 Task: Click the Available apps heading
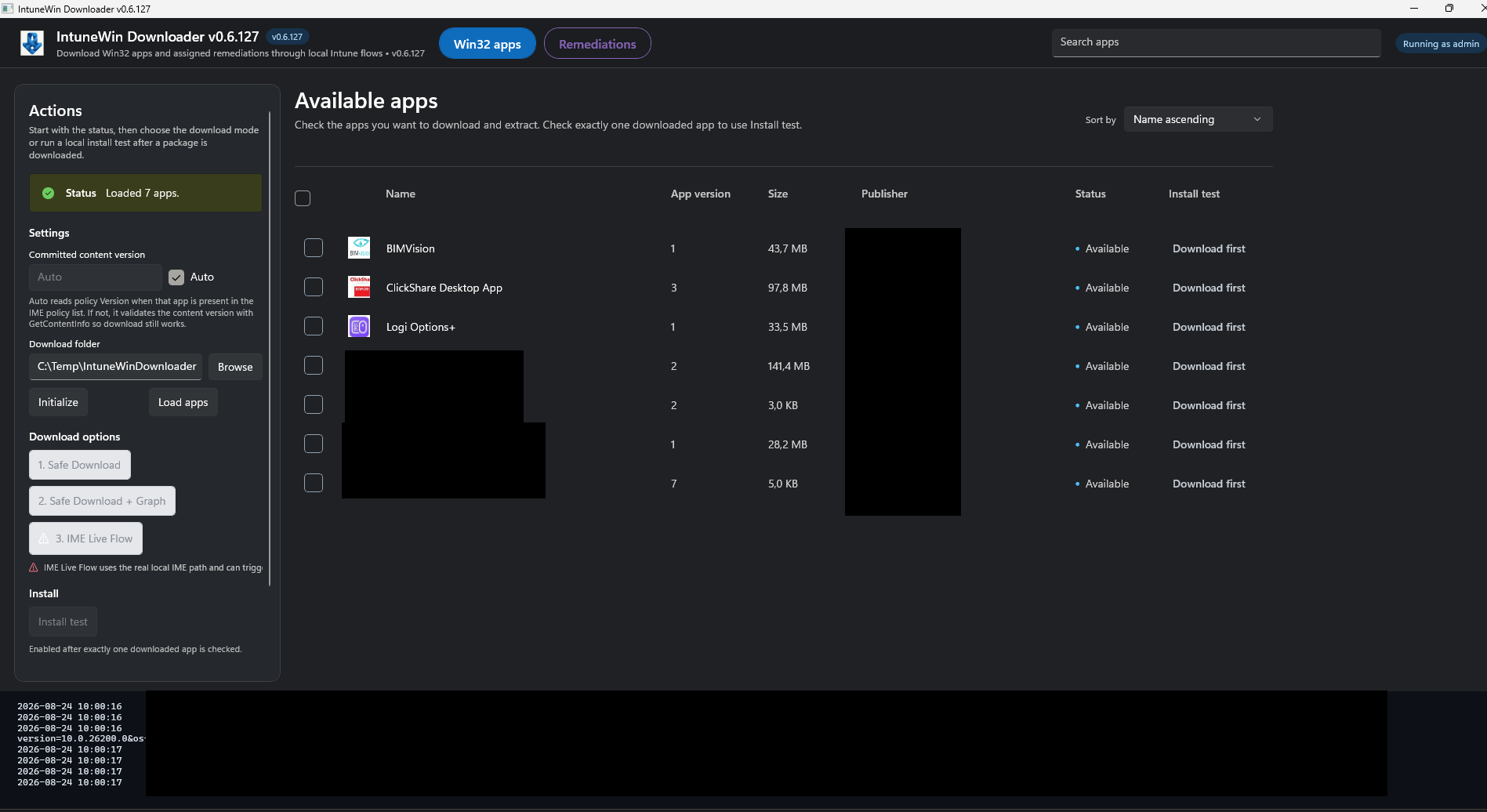click(x=366, y=100)
